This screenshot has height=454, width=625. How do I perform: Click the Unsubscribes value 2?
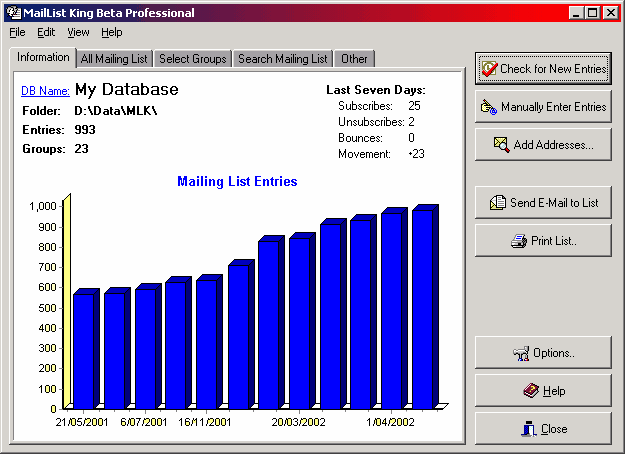coord(411,122)
